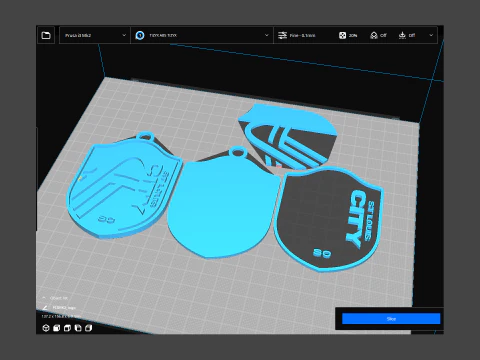Click the extruder number 1 badge

140,35
